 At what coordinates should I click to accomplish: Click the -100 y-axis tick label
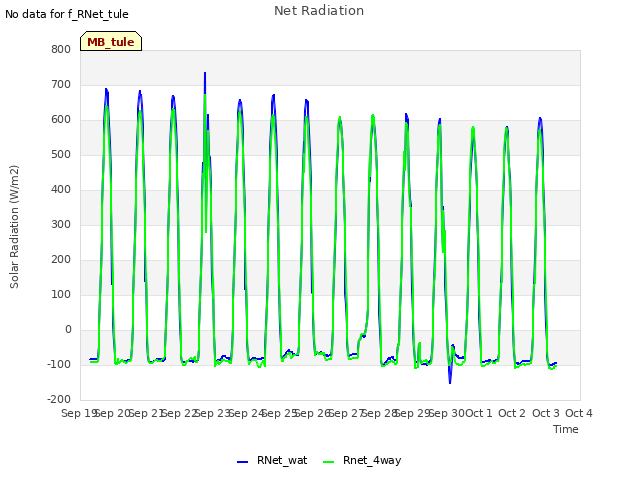(x=59, y=364)
